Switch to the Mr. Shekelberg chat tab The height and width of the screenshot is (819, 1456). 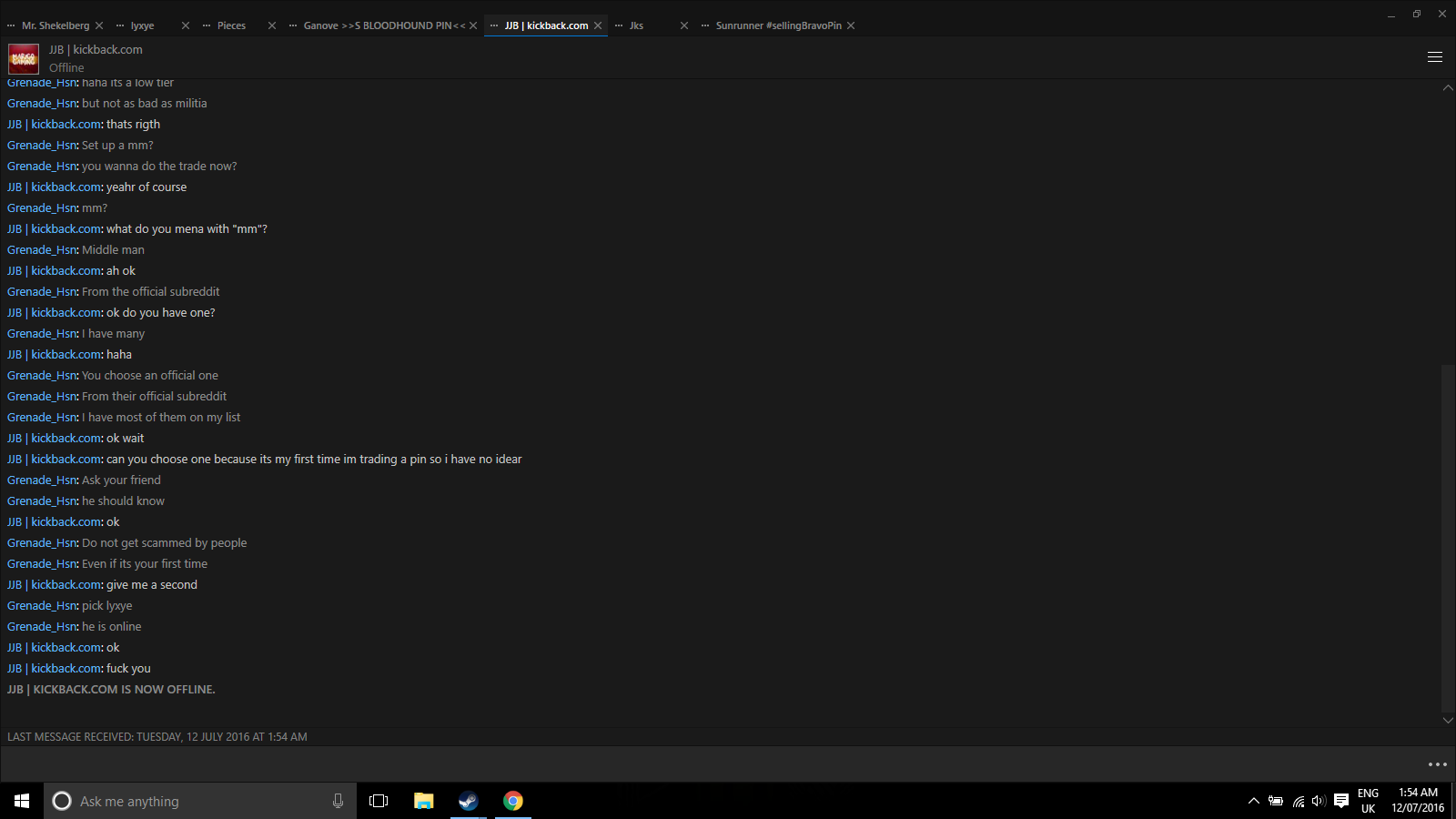(56, 25)
